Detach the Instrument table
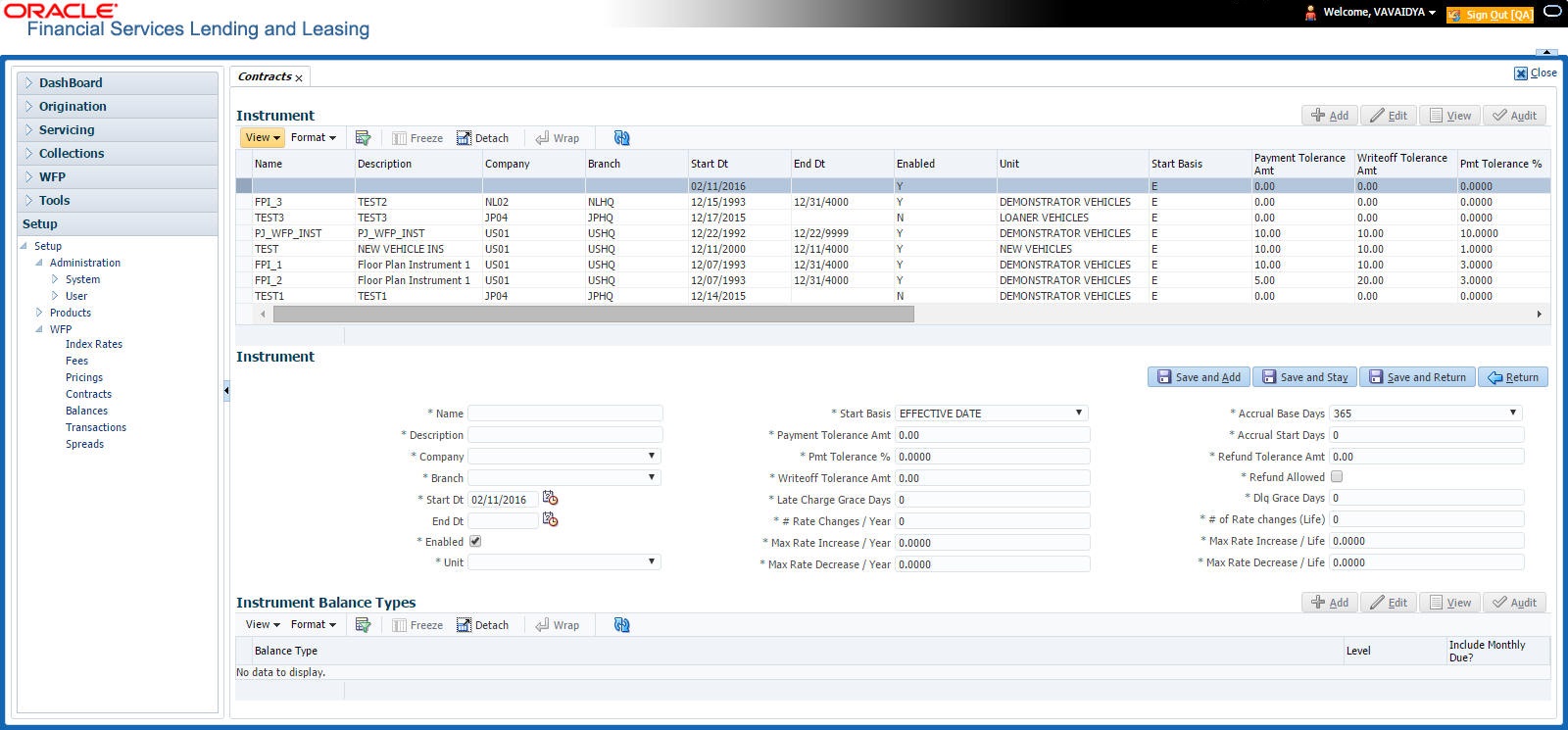Screen dimensions: 1568x730 (x=482, y=138)
